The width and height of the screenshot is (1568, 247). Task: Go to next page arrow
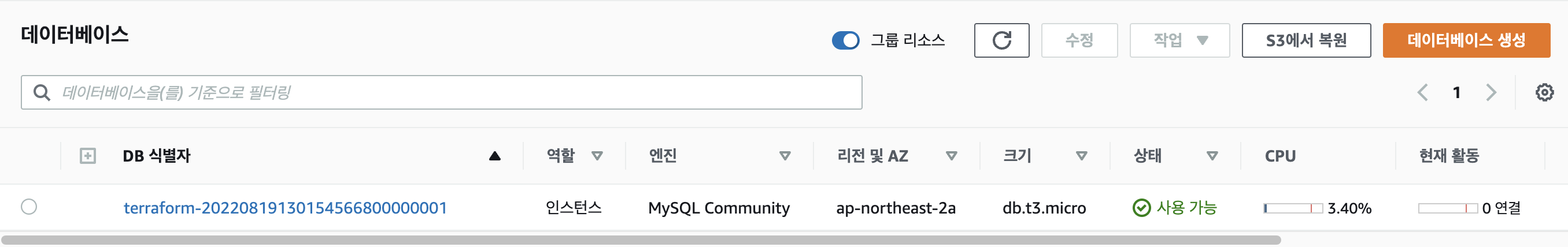tap(1491, 93)
